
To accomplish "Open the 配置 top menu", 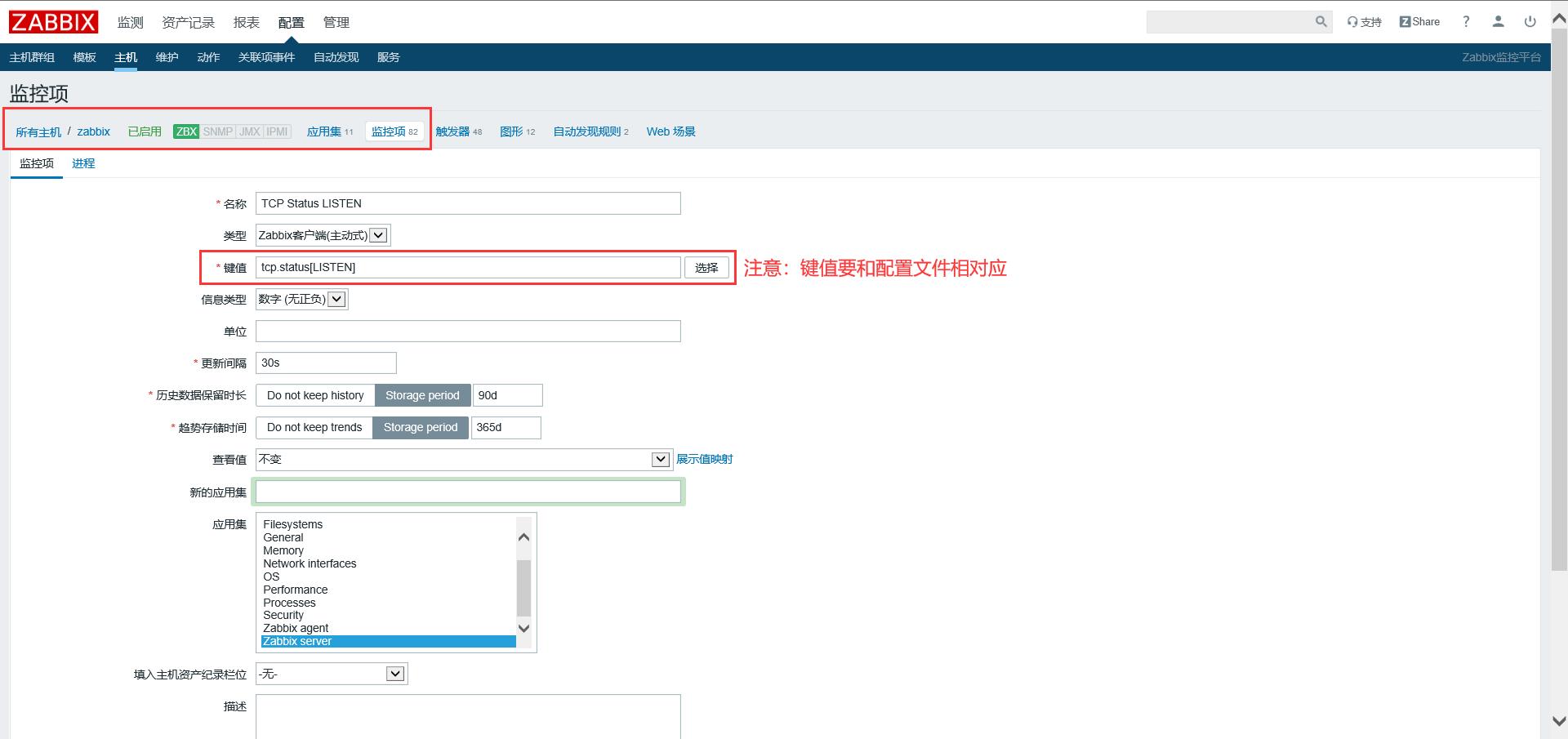I will (291, 22).
